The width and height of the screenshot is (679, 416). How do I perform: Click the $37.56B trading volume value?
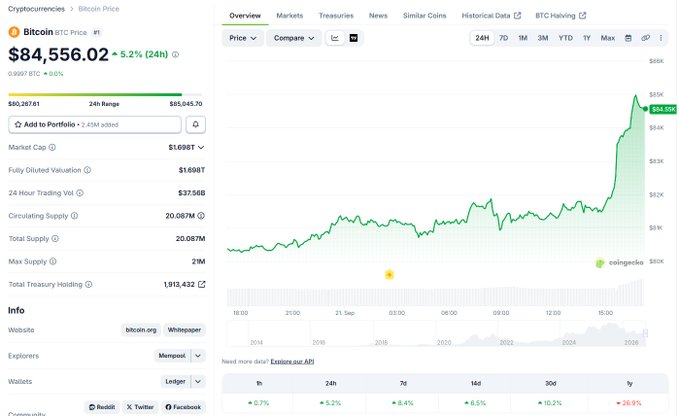pos(192,193)
